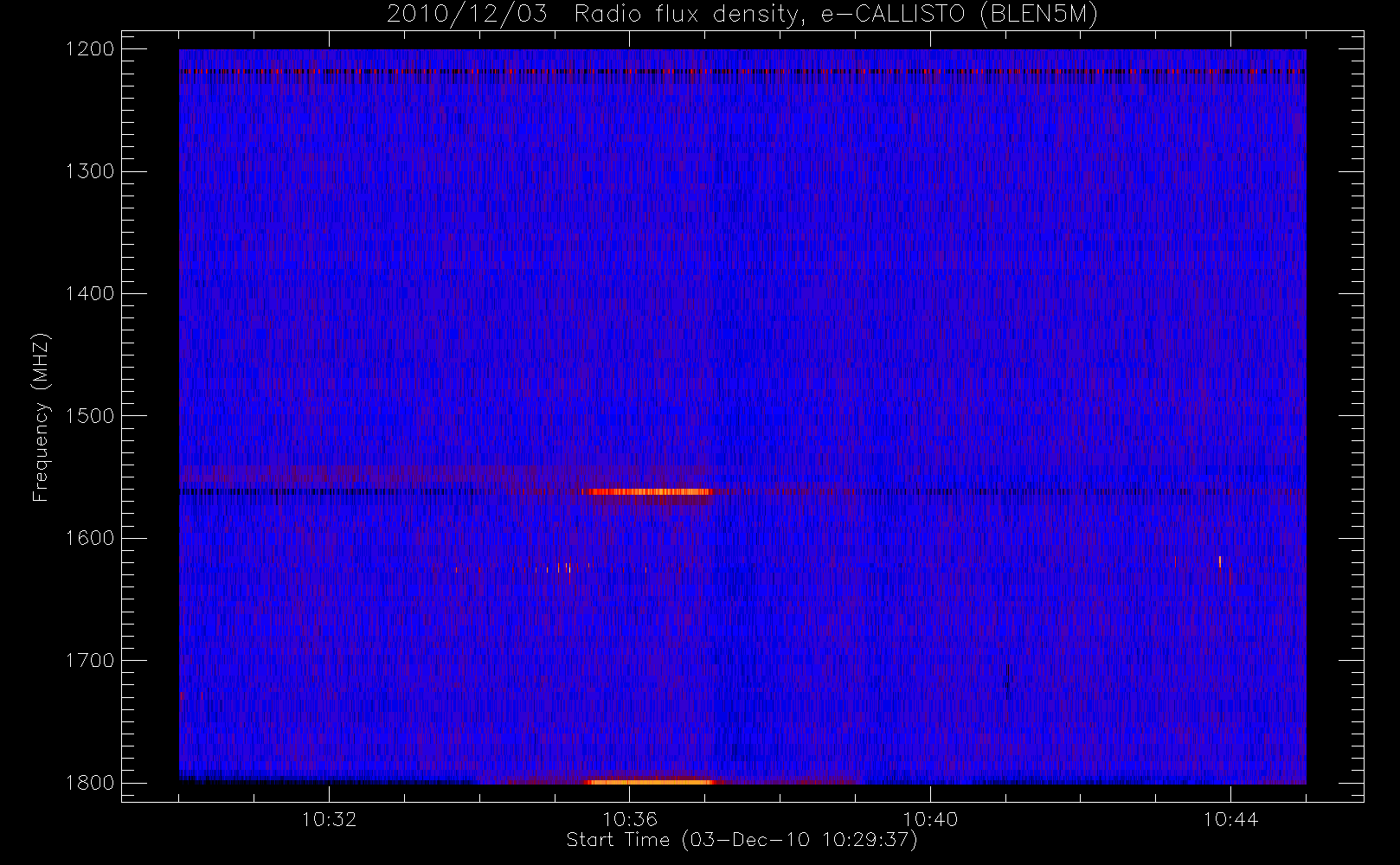Screen dimensions: 1400x865
Task: Click the 1200 frequency tick label
Action: 90,49
